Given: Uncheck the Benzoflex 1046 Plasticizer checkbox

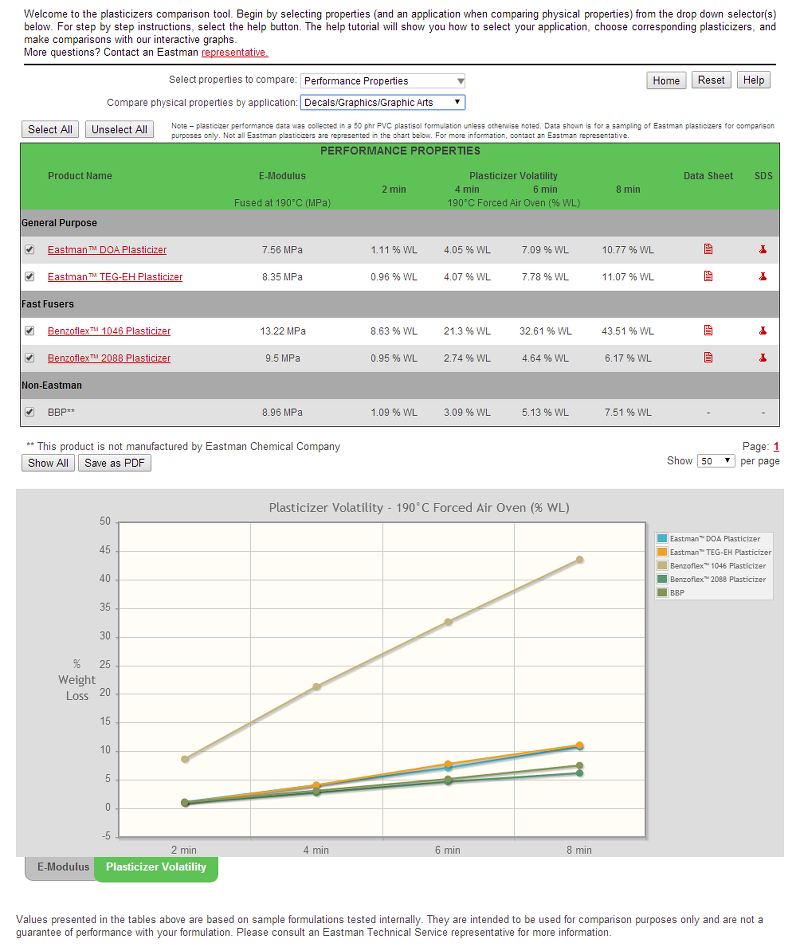Looking at the screenshot, I should point(29,331).
